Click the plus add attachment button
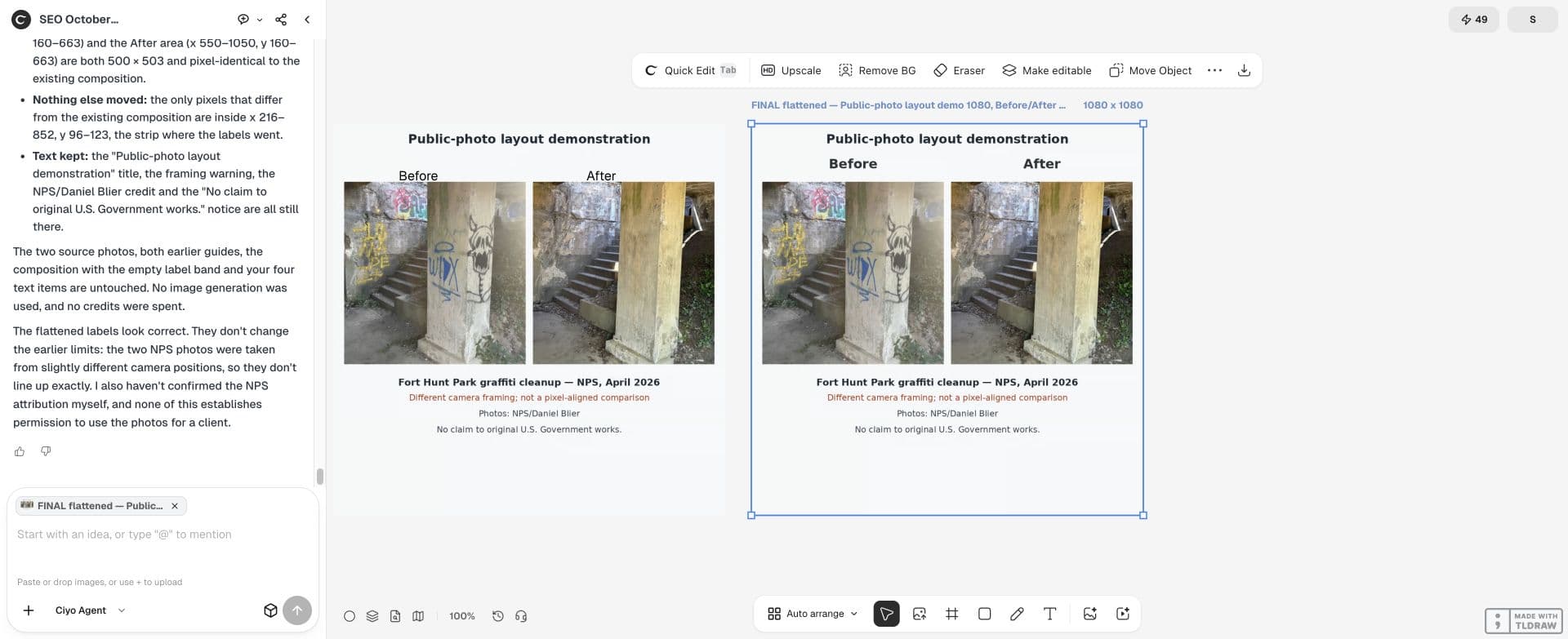This screenshot has width=1568, height=639. [29, 610]
